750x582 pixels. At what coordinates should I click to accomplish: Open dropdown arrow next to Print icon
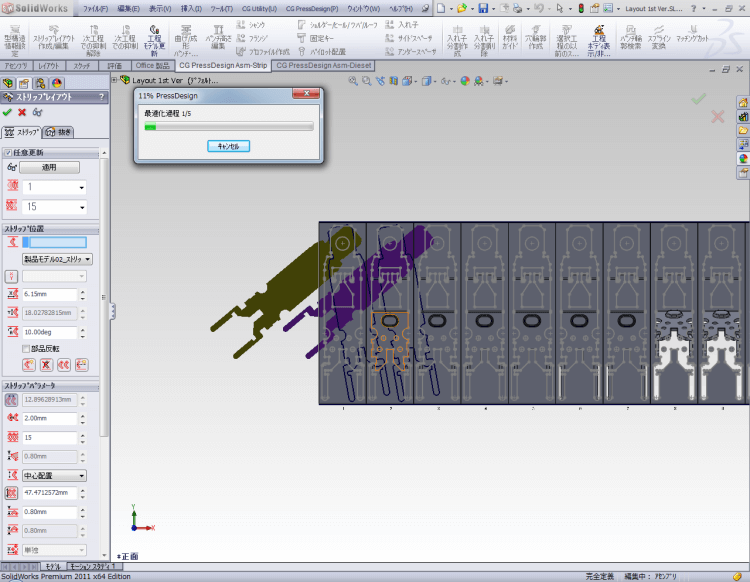coord(528,9)
